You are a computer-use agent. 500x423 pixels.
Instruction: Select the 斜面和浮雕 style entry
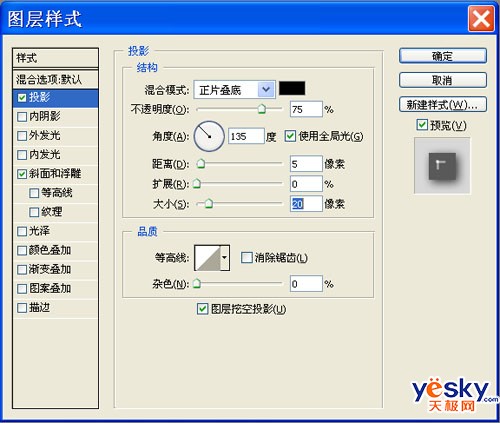point(55,174)
